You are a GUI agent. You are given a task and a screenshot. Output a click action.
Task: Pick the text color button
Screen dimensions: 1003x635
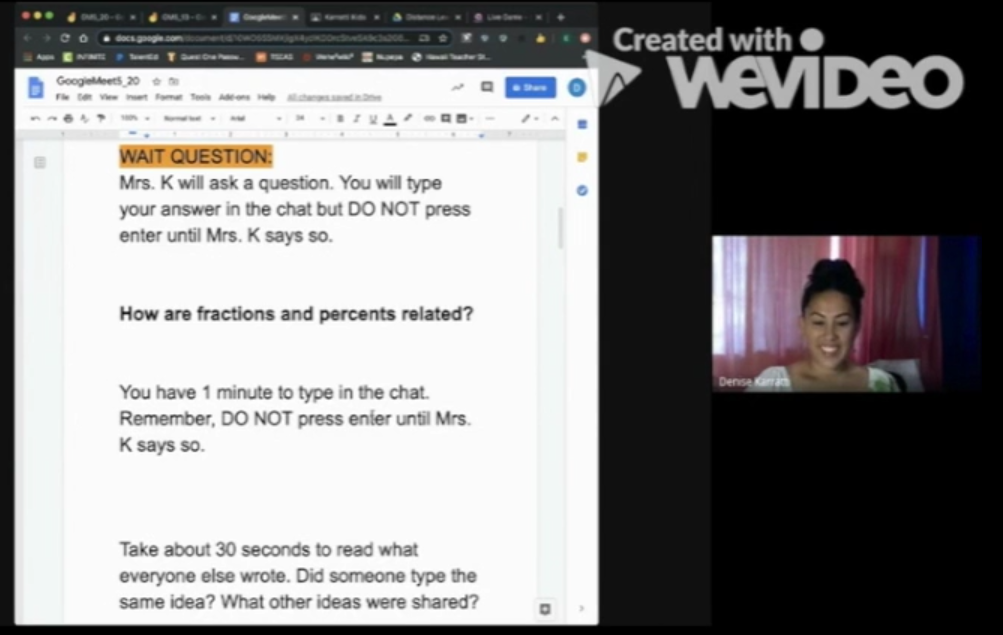click(x=390, y=118)
